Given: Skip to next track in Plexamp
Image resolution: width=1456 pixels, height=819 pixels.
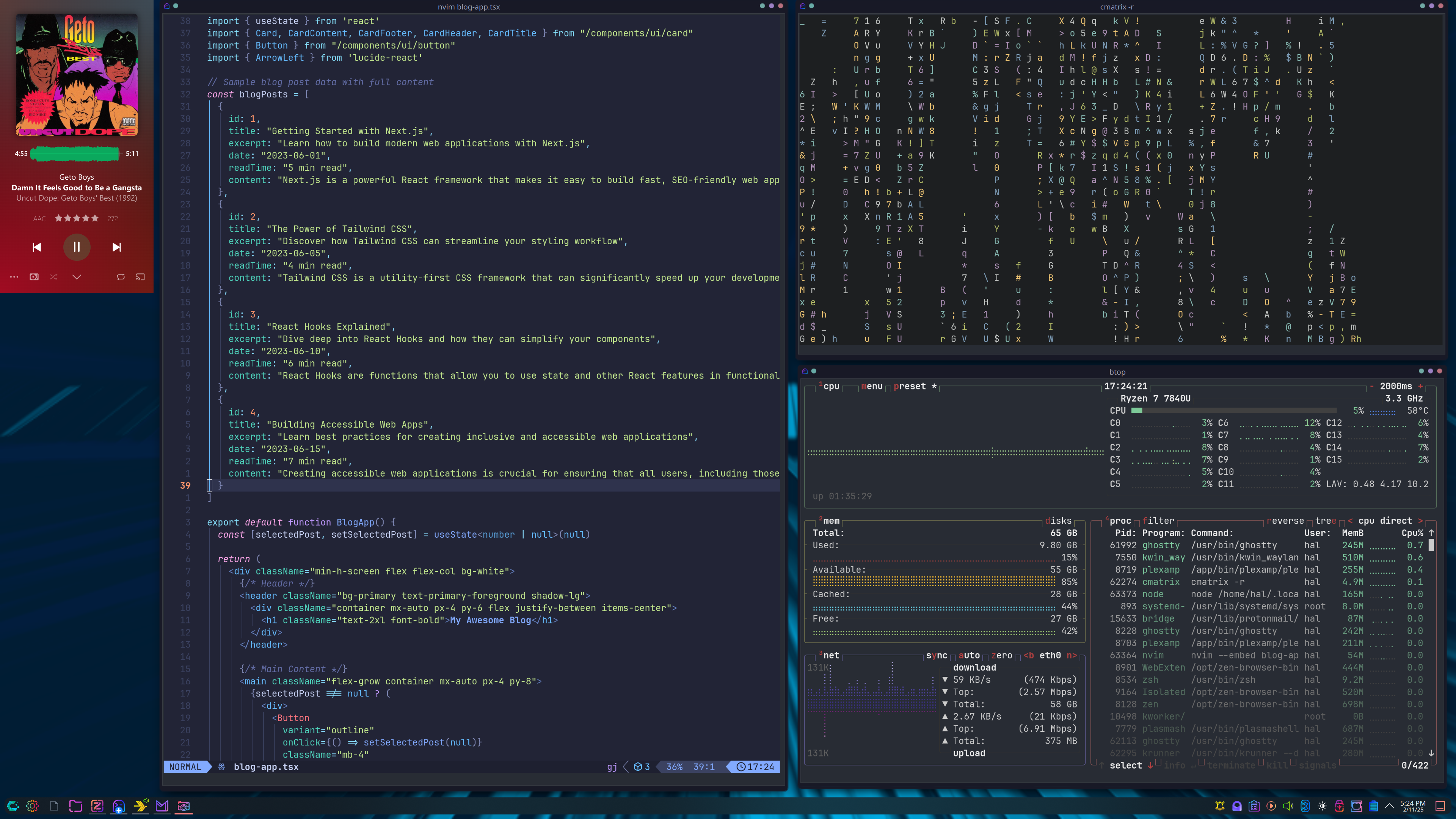Looking at the screenshot, I should [x=116, y=247].
